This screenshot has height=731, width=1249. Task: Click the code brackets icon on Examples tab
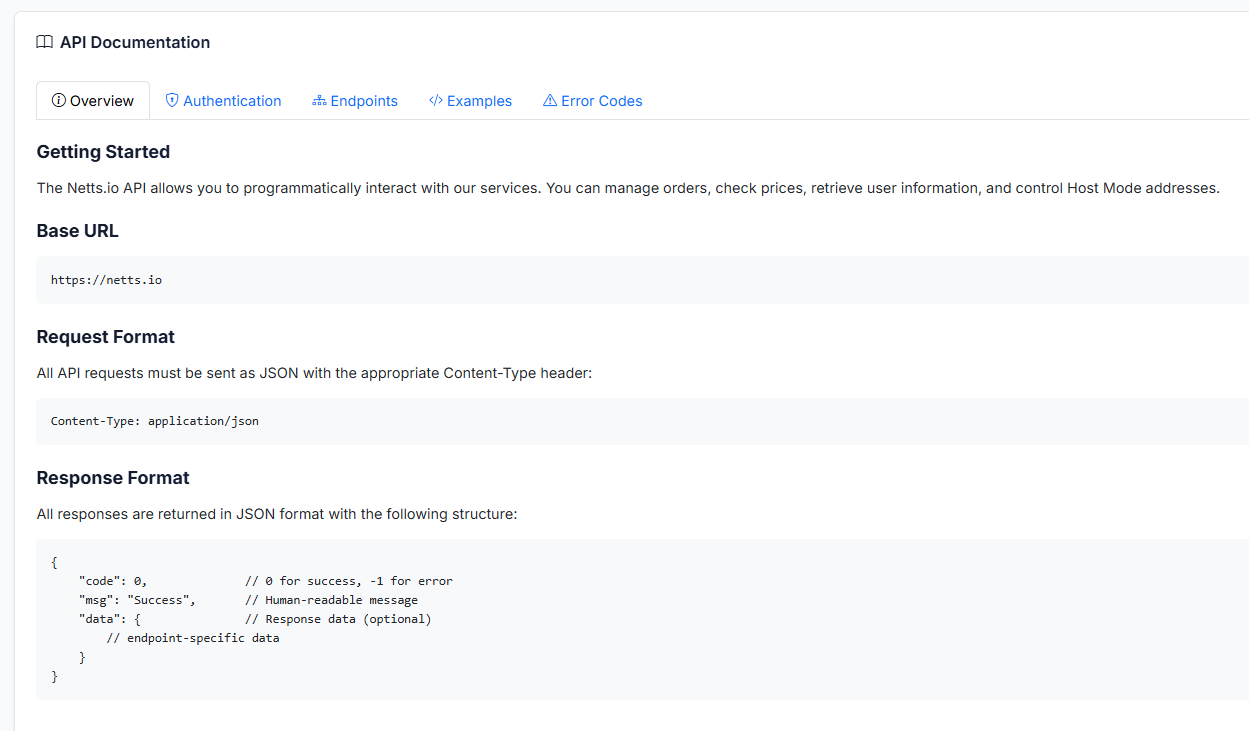click(x=436, y=101)
